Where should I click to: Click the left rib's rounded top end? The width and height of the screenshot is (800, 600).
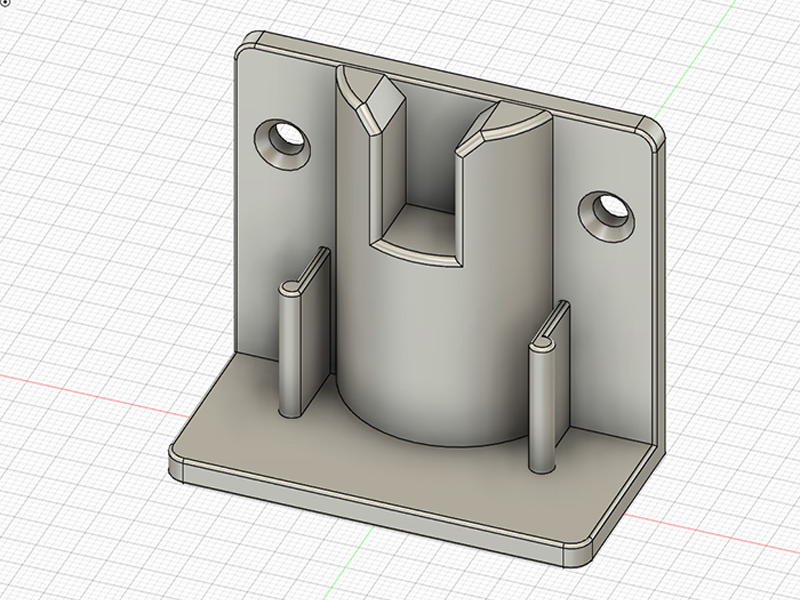[x=291, y=289]
